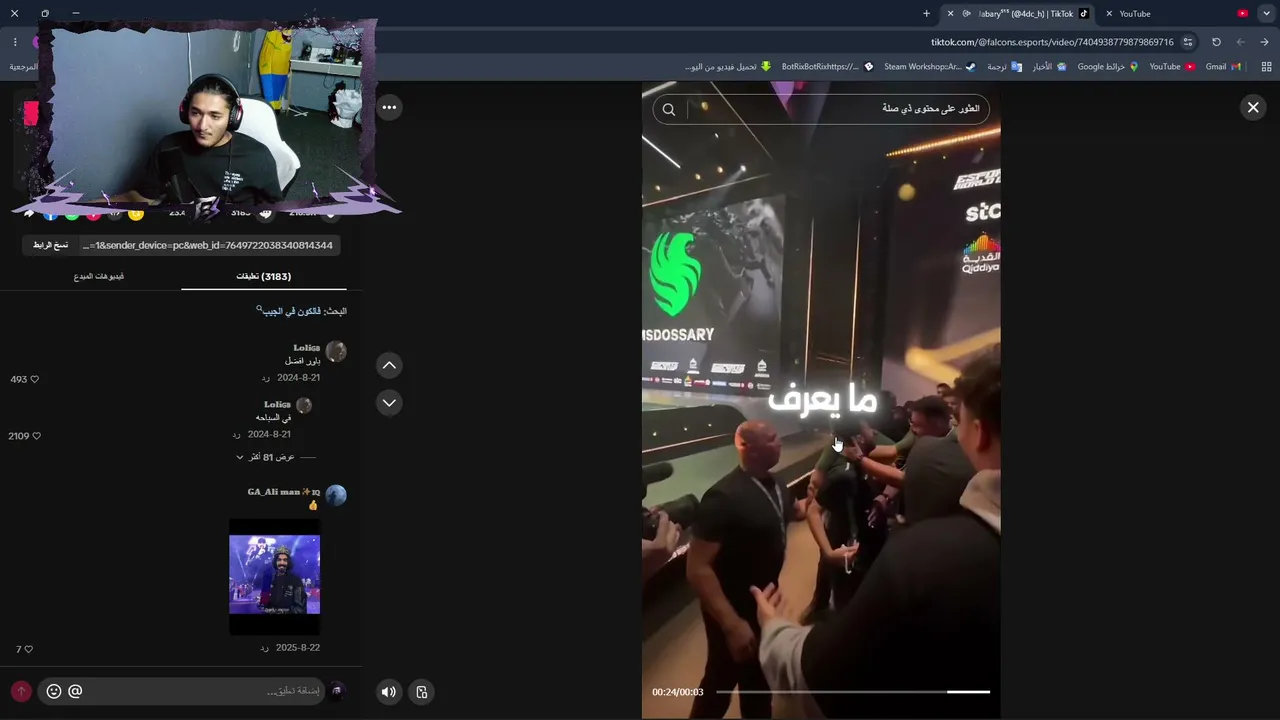
Task: Open the الأخبار news bookmark
Action: tap(1050, 67)
